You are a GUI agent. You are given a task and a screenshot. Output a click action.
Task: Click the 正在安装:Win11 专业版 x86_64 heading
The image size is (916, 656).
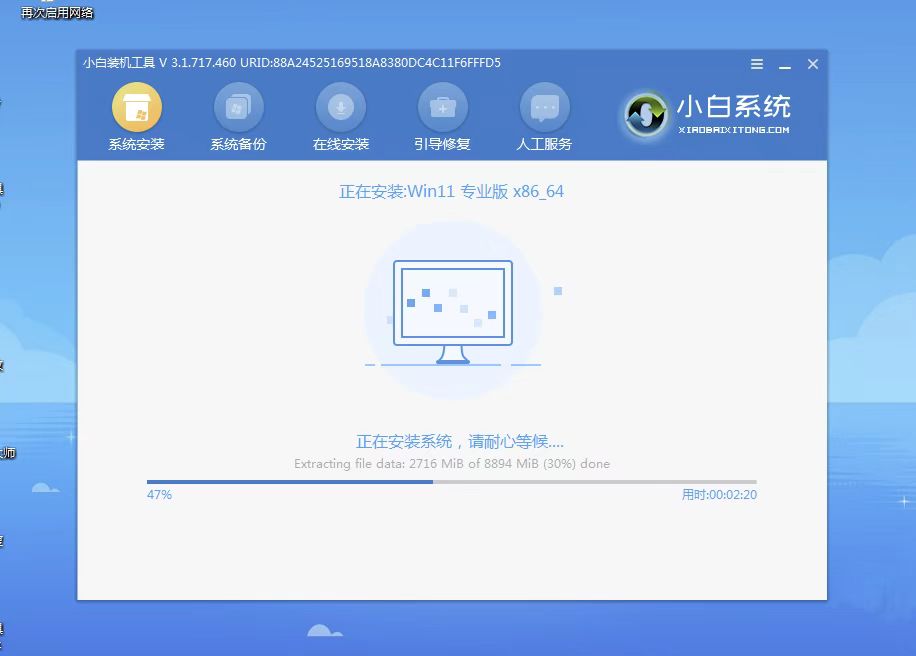click(x=452, y=192)
